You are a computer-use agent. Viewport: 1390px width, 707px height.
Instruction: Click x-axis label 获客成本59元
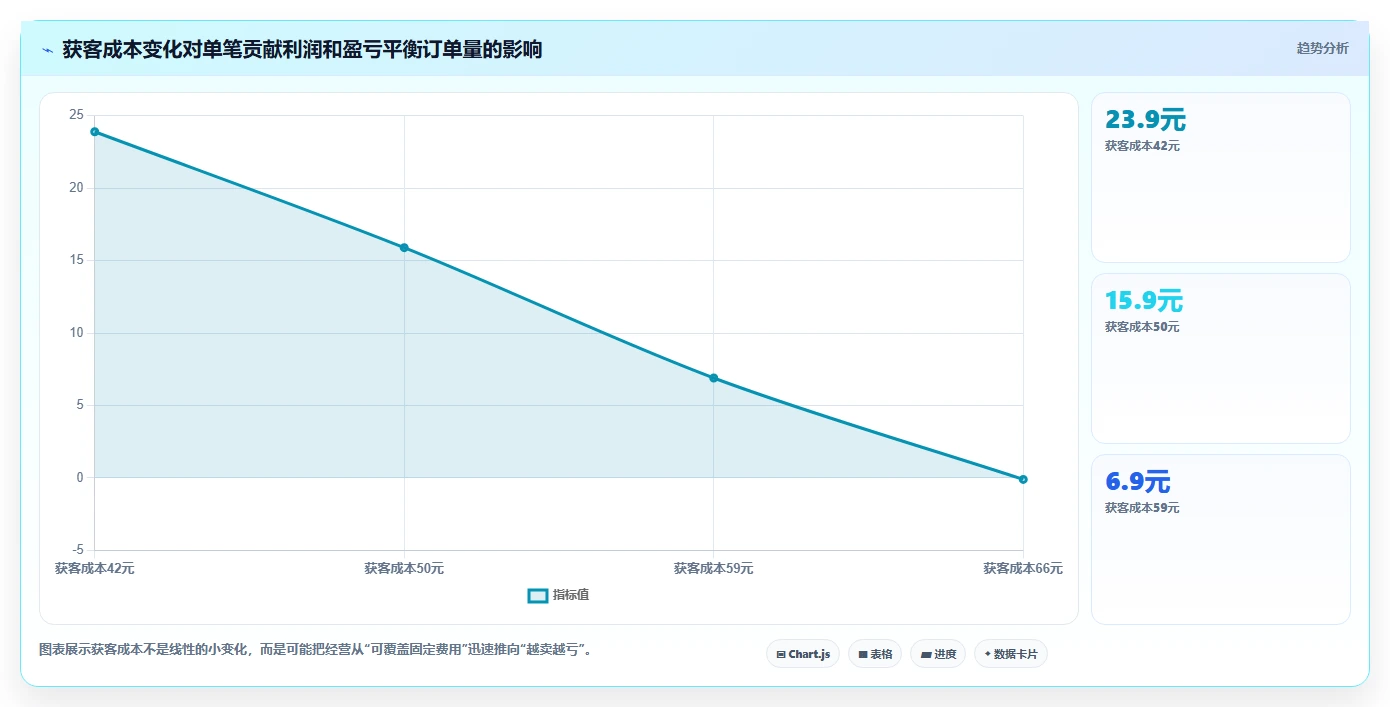pos(714,568)
